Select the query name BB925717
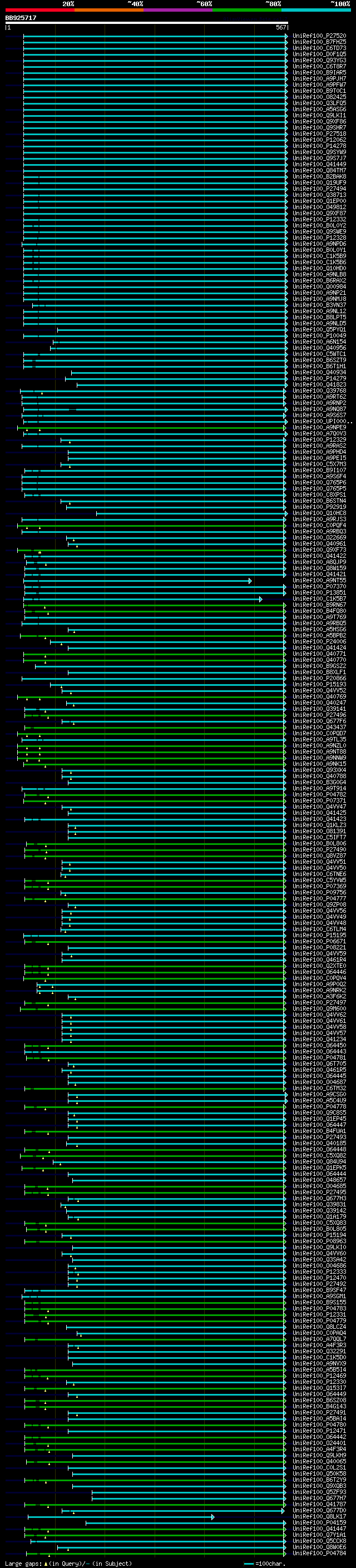 21,18
